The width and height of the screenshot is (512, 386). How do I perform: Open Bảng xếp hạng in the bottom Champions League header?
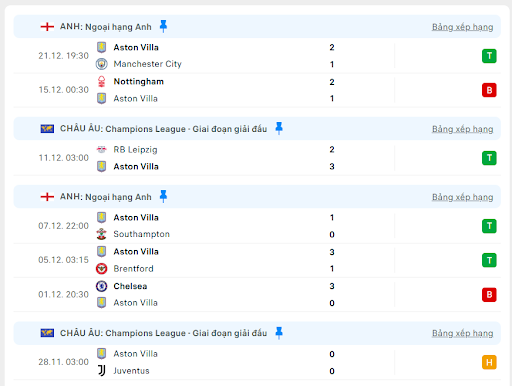pos(462,333)
